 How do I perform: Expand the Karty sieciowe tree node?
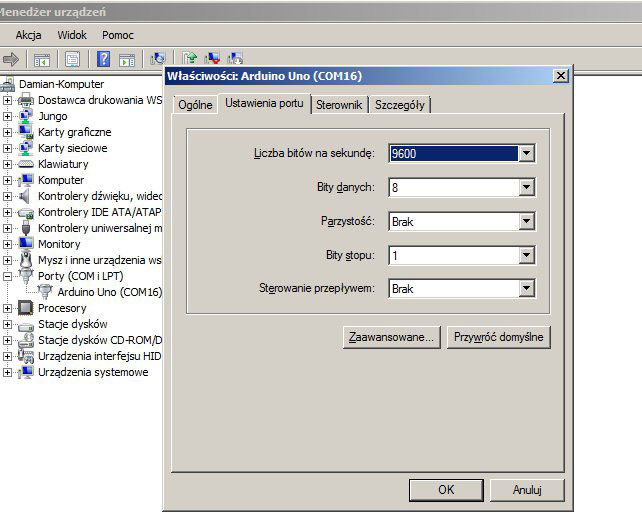tap(8, 148)
